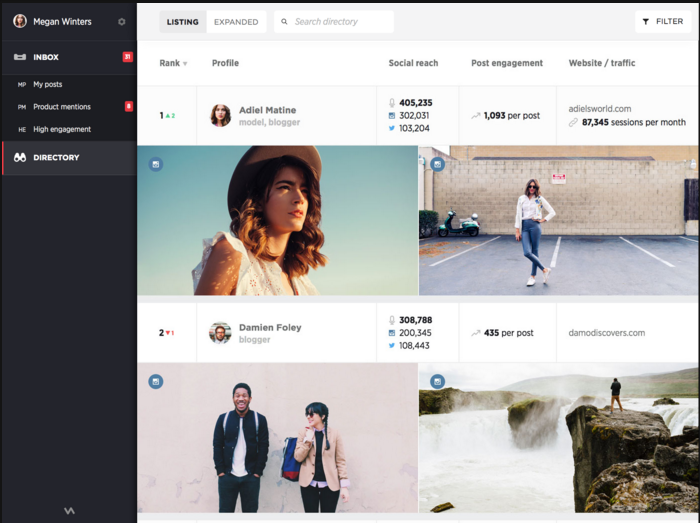Open parking lot fashion photo thumbnail
This screenshot has height=523, width=700.
click(x=558, y=220)
